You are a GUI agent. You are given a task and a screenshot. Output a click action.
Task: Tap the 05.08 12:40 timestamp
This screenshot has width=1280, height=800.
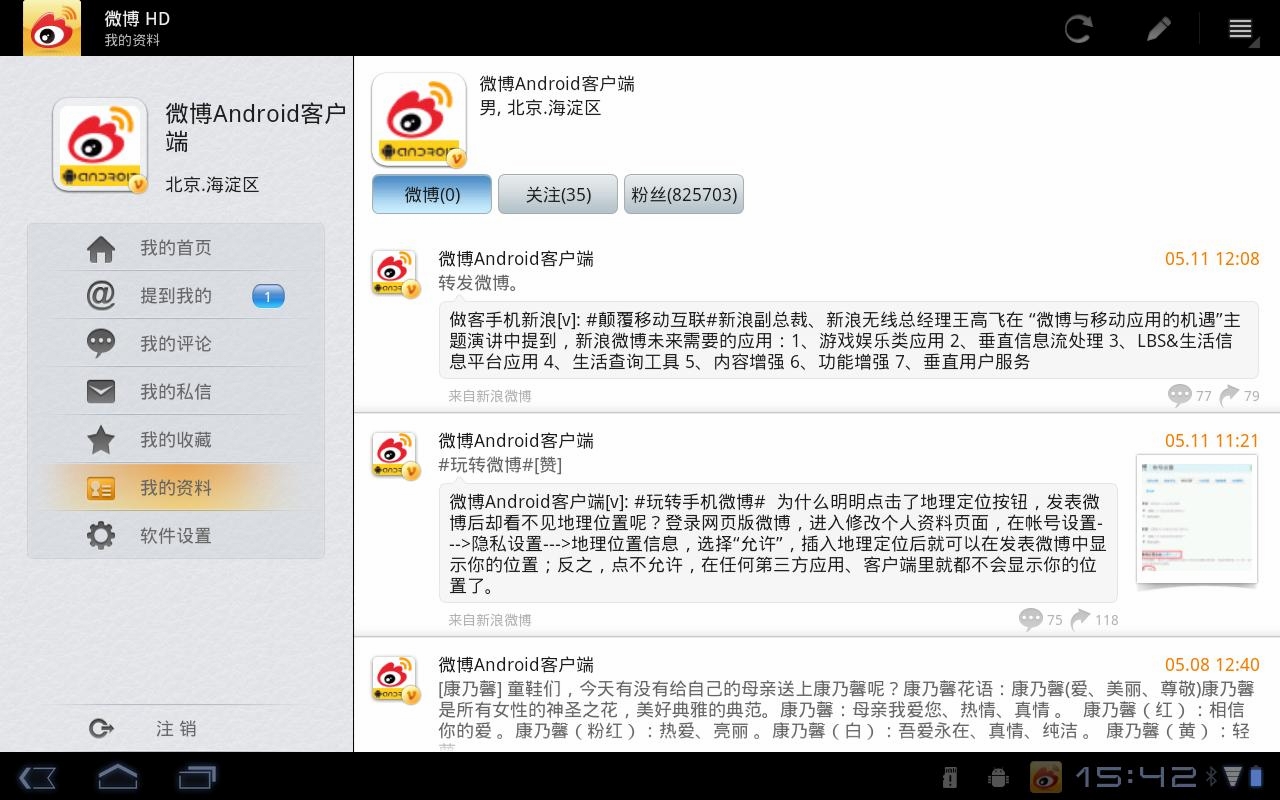1212,665
